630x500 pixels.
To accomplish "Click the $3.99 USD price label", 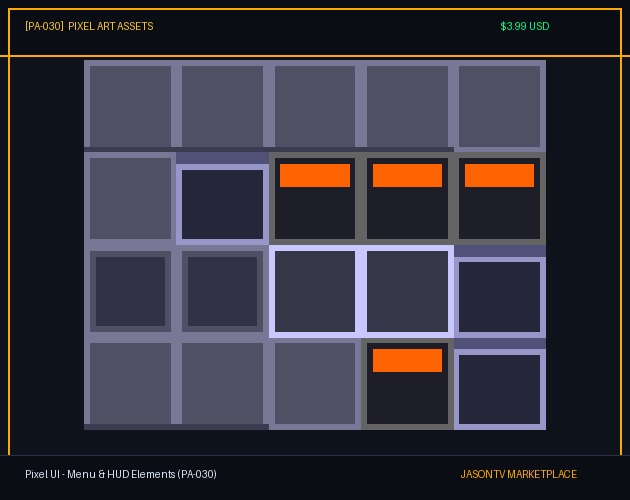I will coord(524,27).
